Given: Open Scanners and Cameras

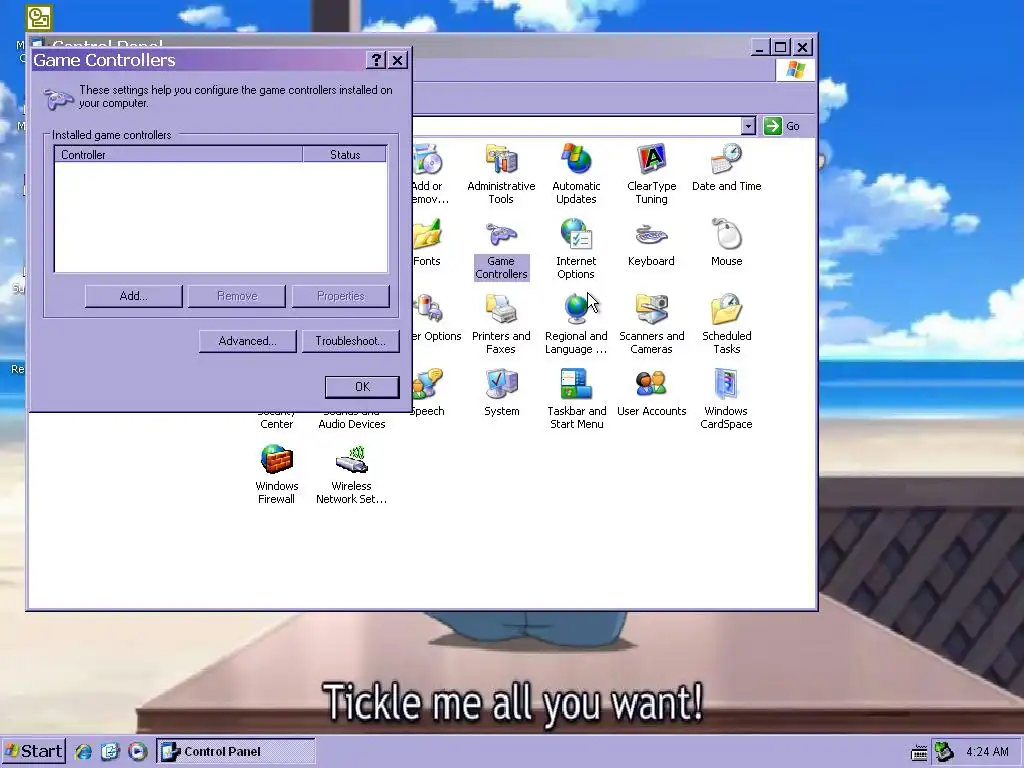Looking at the screenshot, I should [x=651, y=324].
